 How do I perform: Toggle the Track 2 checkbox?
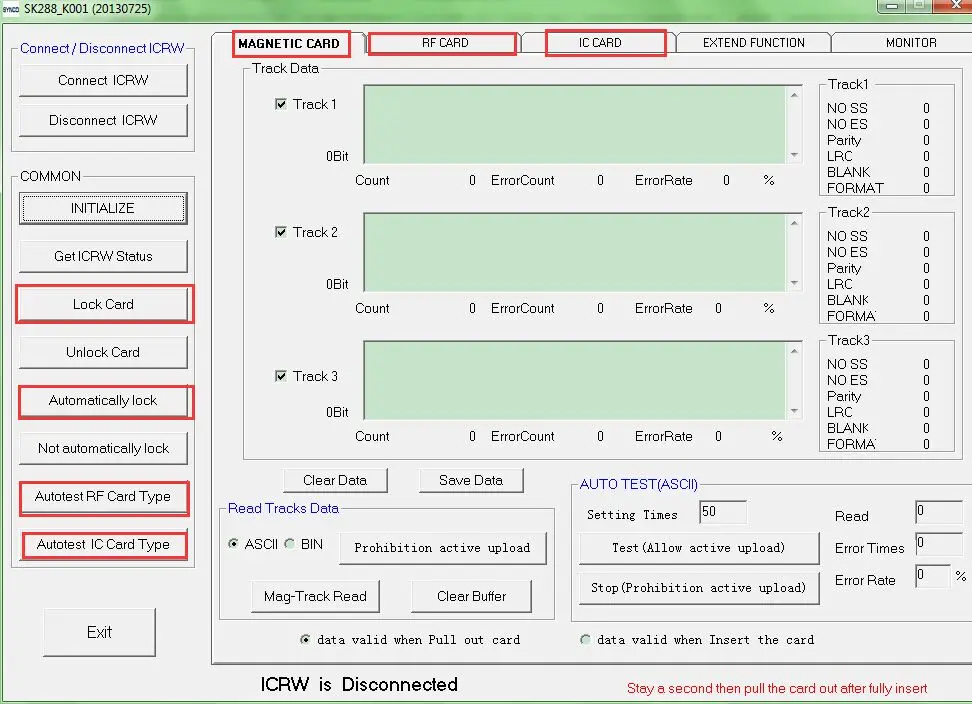[281, 232]
